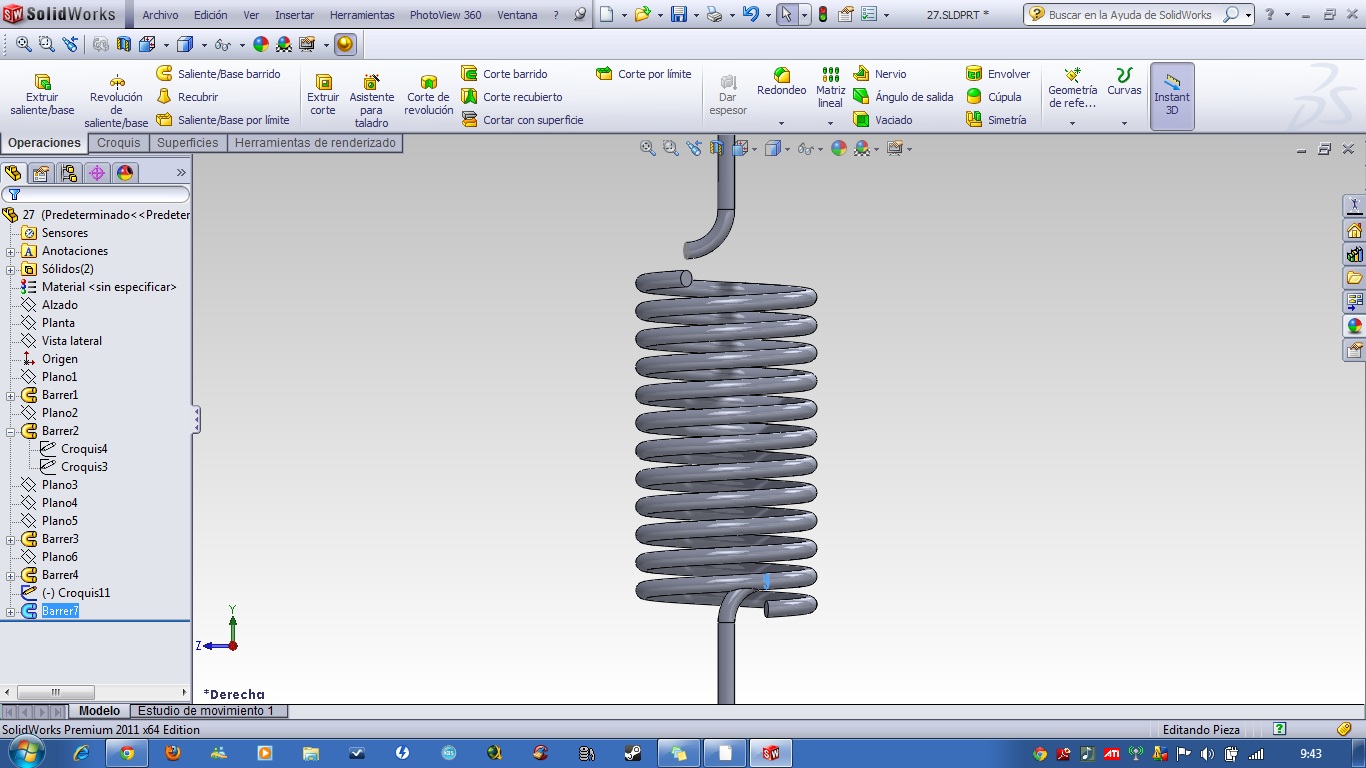
Task: Click the Simetría mirror tool
Action: 996,120
